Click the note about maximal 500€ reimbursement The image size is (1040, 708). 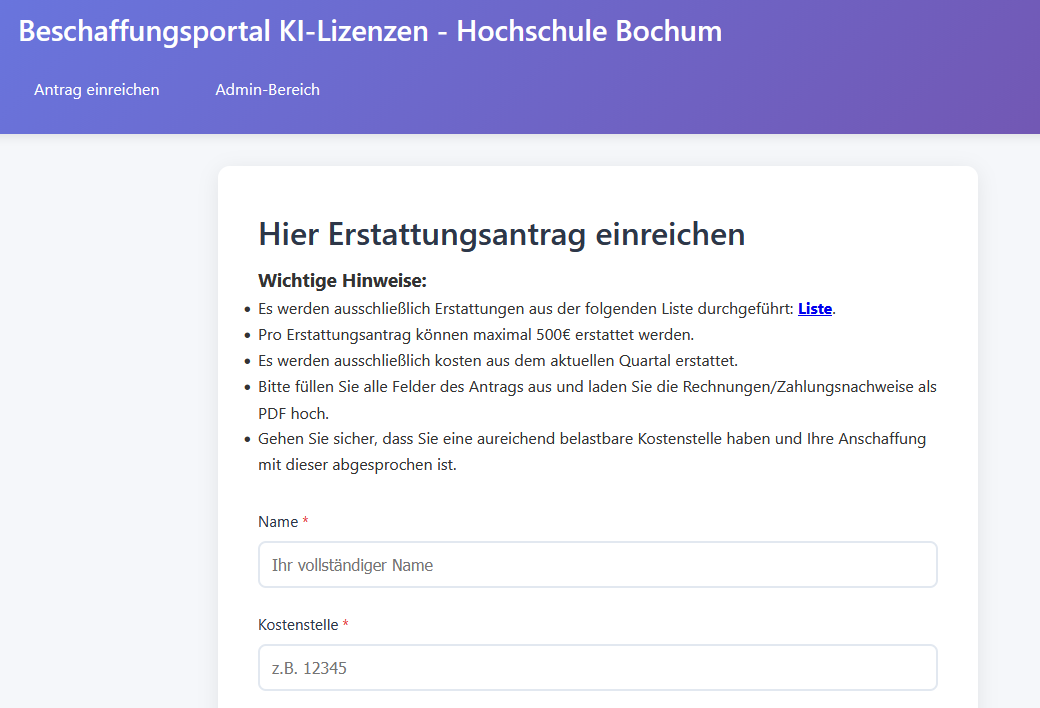(x=476, y=335)
